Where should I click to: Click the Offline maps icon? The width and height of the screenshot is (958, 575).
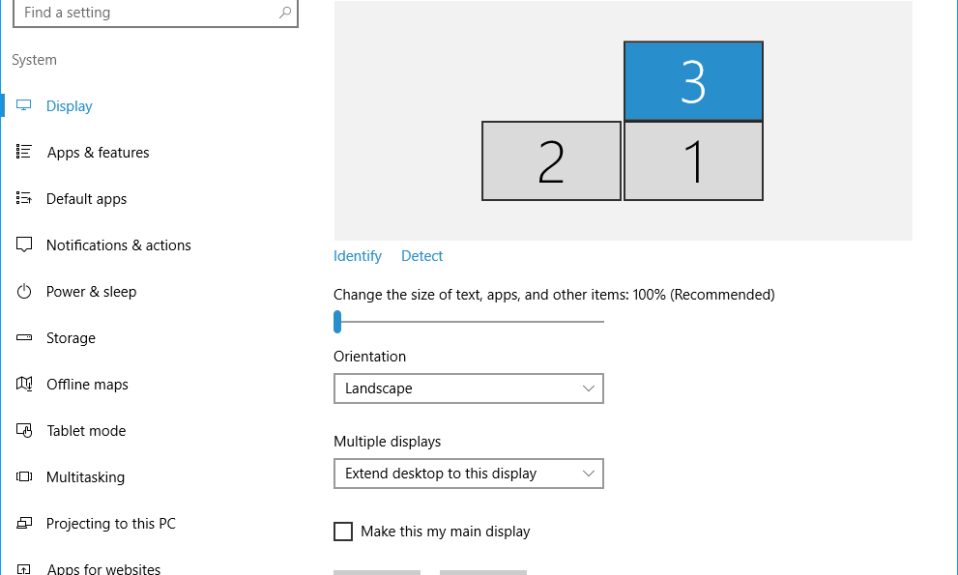(x=24, y=385)
